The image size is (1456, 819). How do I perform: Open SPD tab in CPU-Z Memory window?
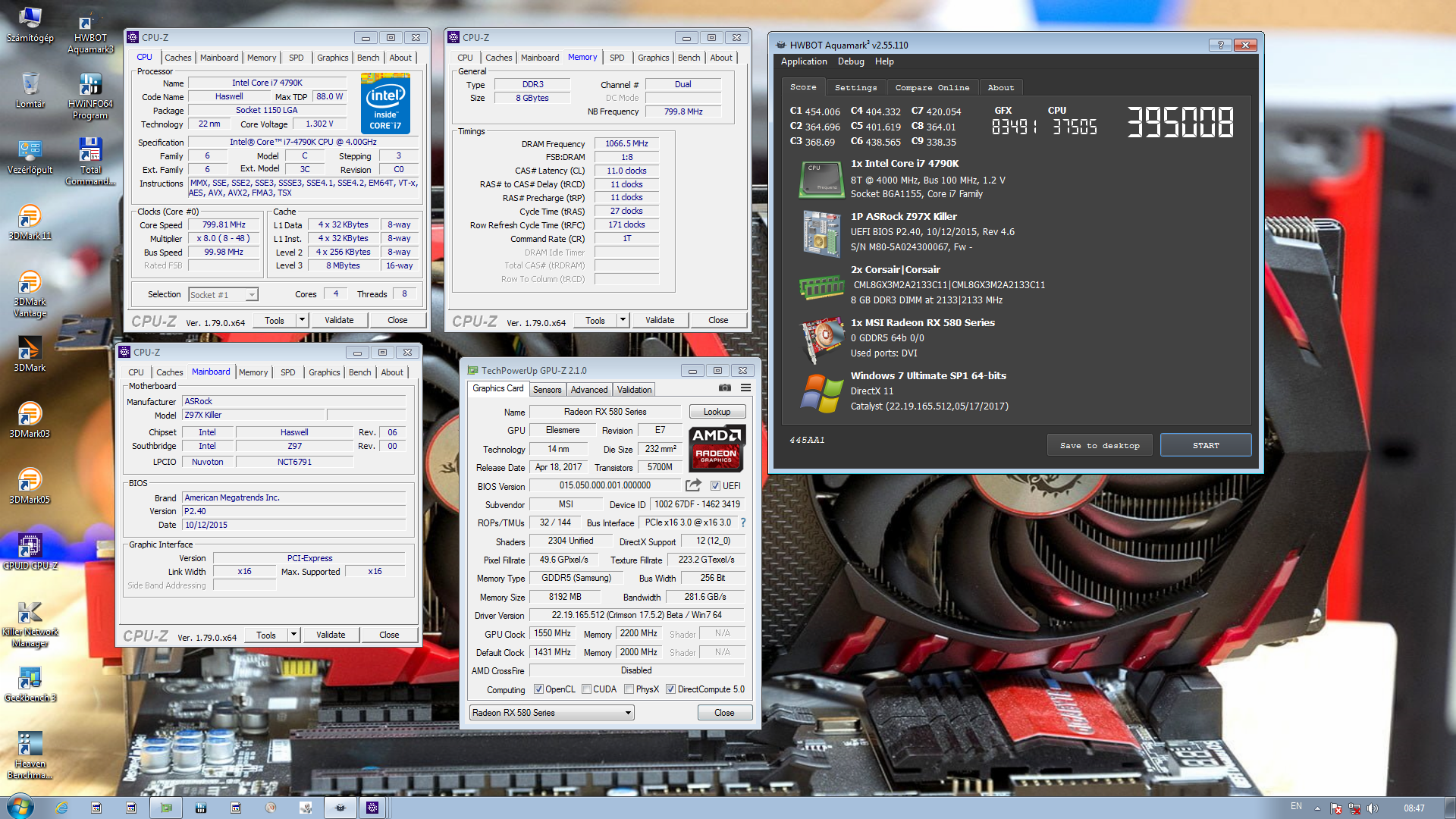[617, 58]
